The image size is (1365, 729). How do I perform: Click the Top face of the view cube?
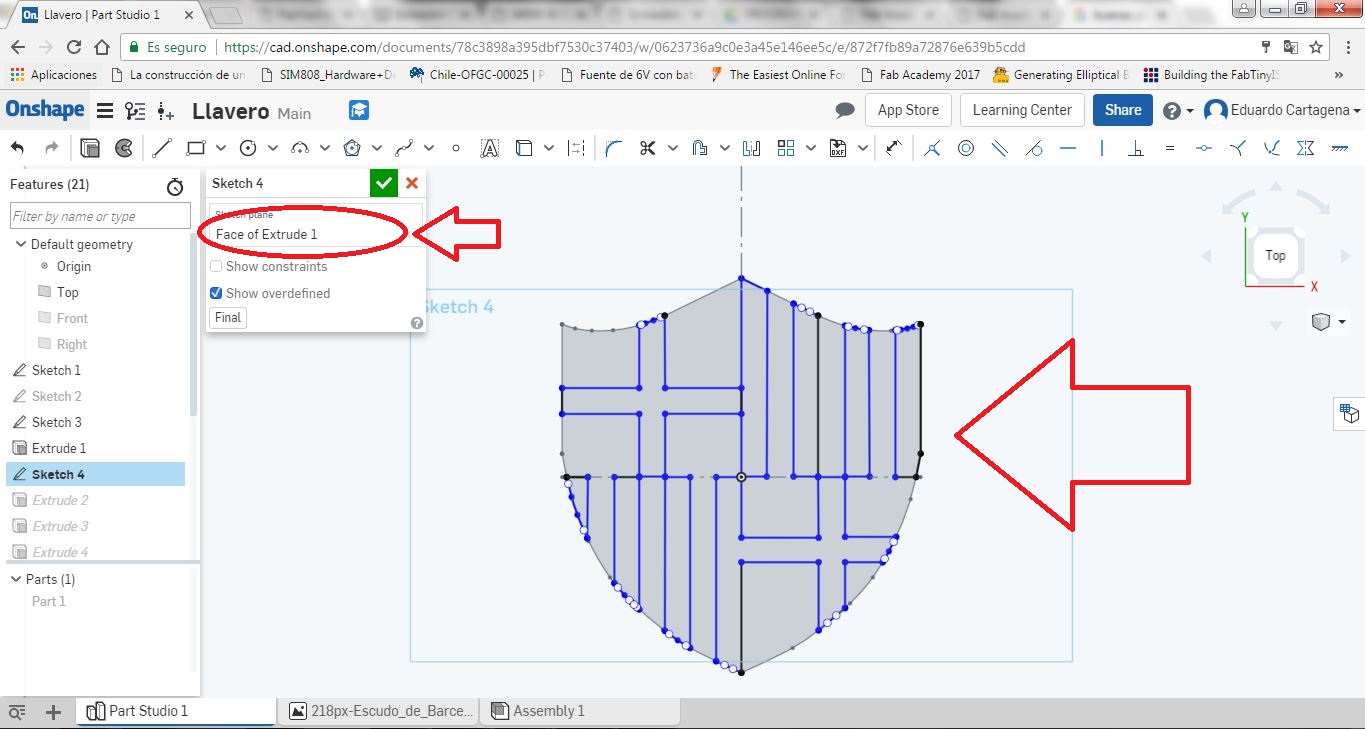coord(1275,255)
